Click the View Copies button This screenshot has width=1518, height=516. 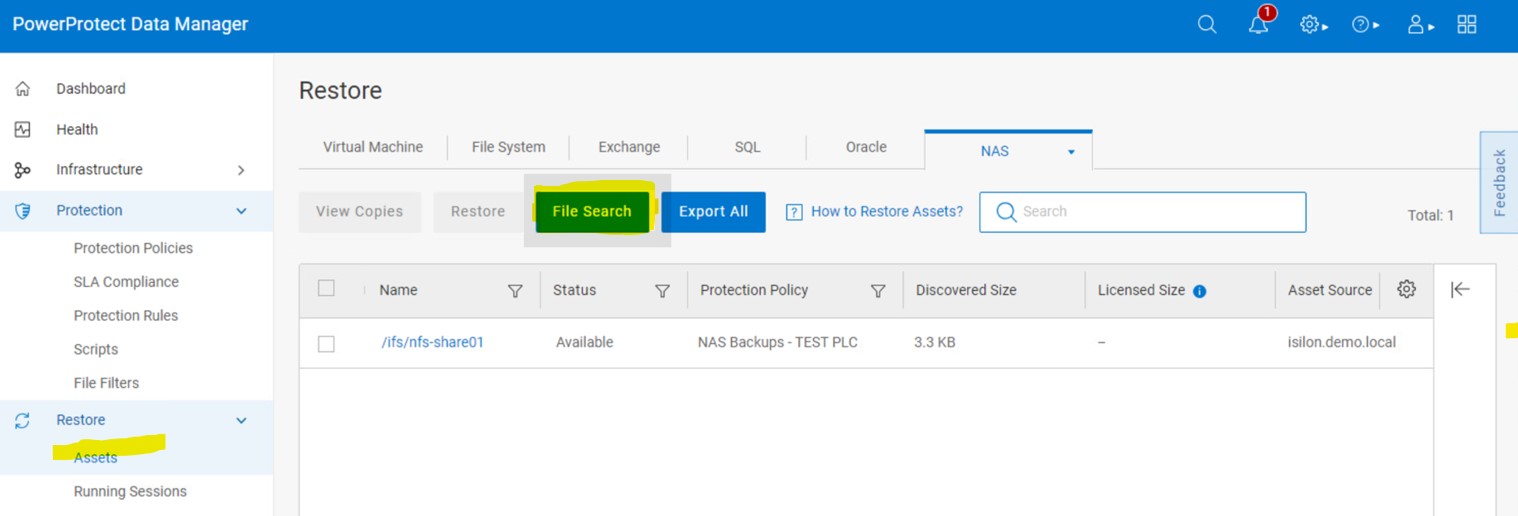click(360, 212)
